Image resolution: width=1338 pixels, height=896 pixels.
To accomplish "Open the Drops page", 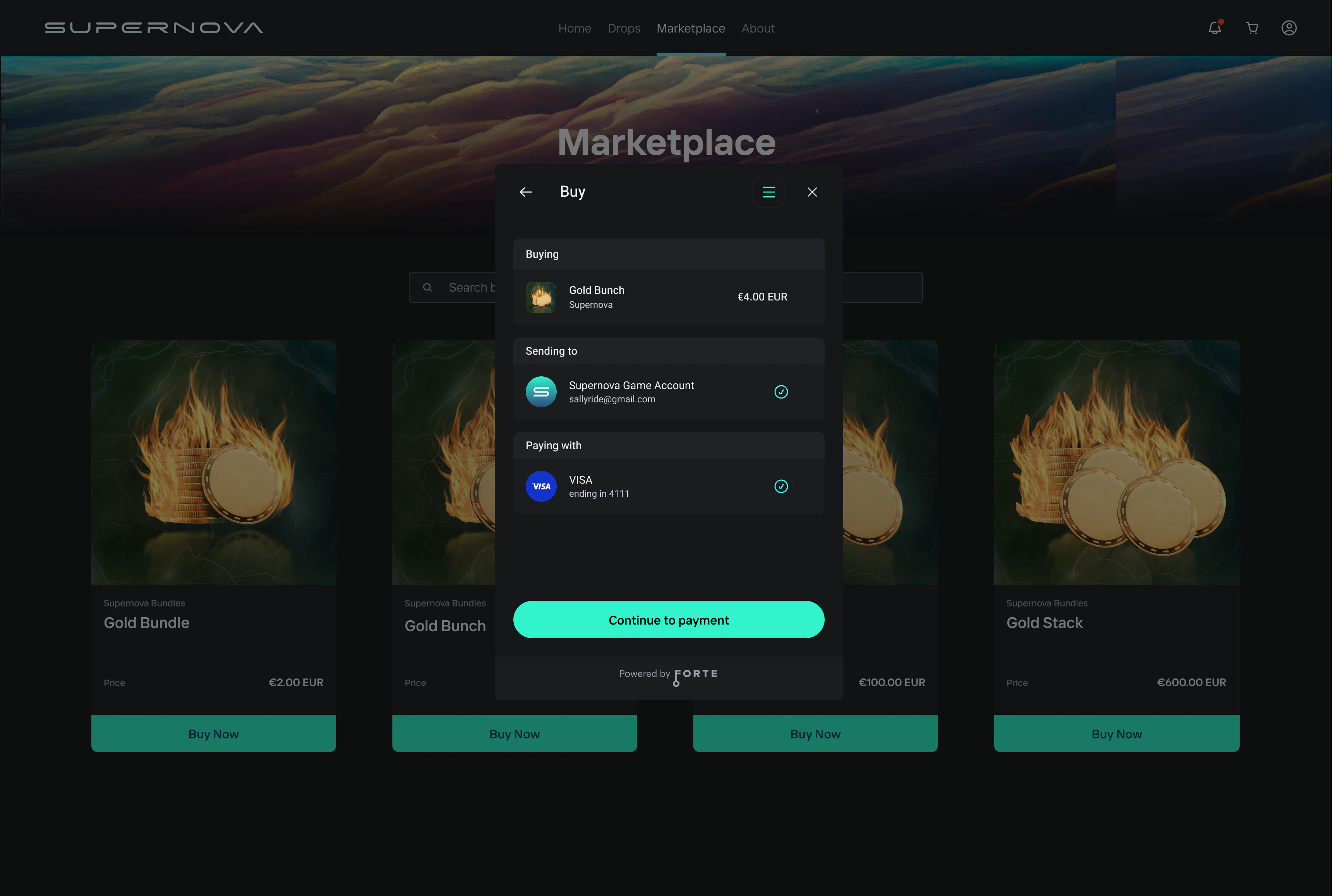I will (x=624, y=28).
